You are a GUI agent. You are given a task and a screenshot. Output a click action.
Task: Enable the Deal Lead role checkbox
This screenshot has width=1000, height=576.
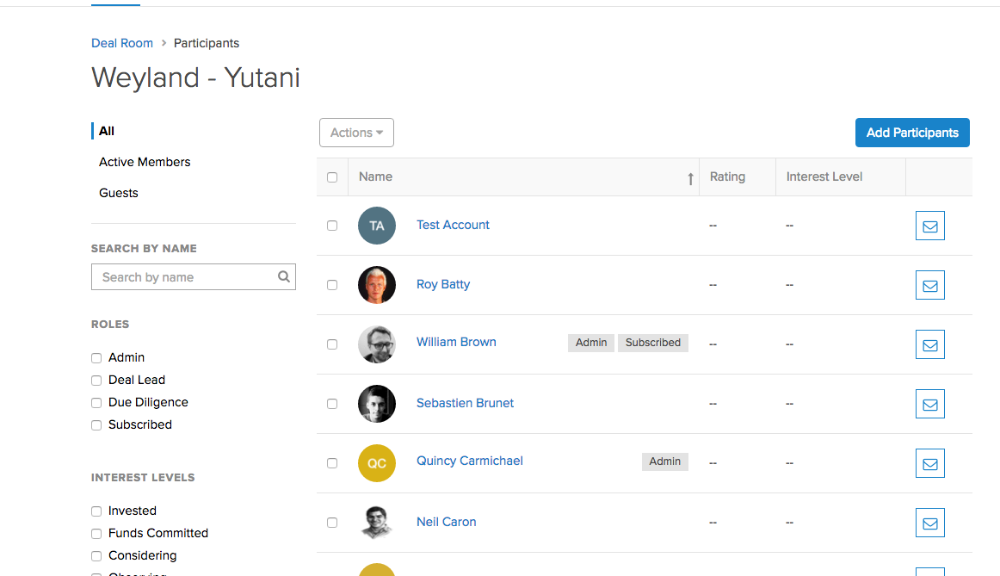pos(96,380)
